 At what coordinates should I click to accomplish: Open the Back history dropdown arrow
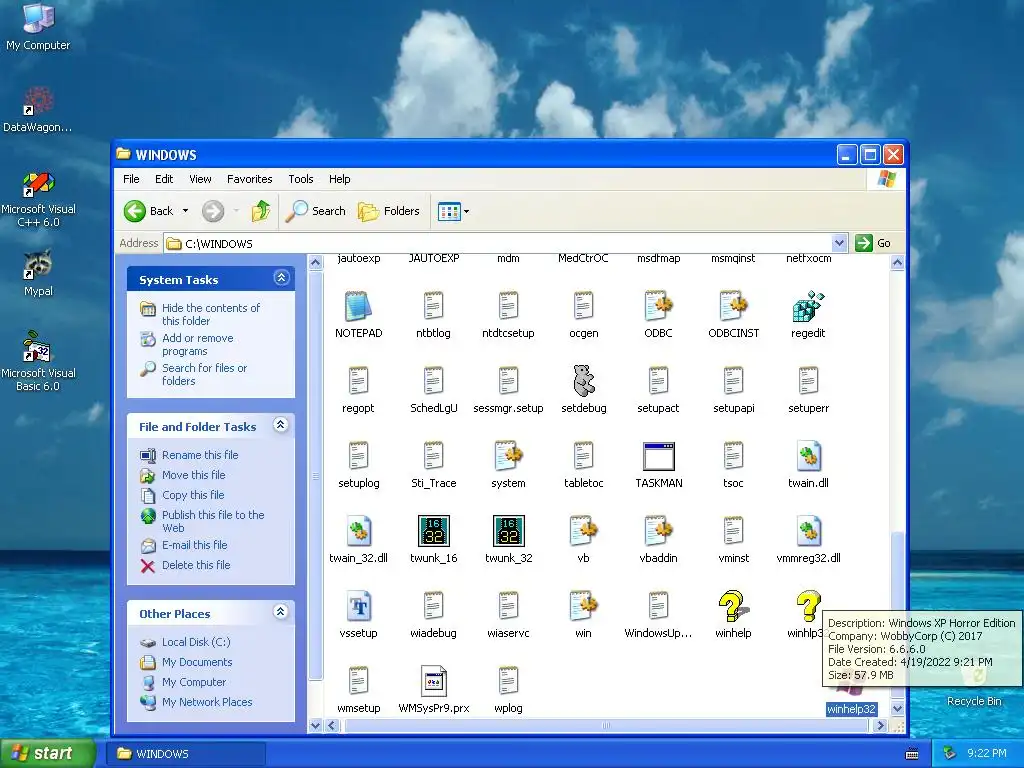(x=185, y=211)
